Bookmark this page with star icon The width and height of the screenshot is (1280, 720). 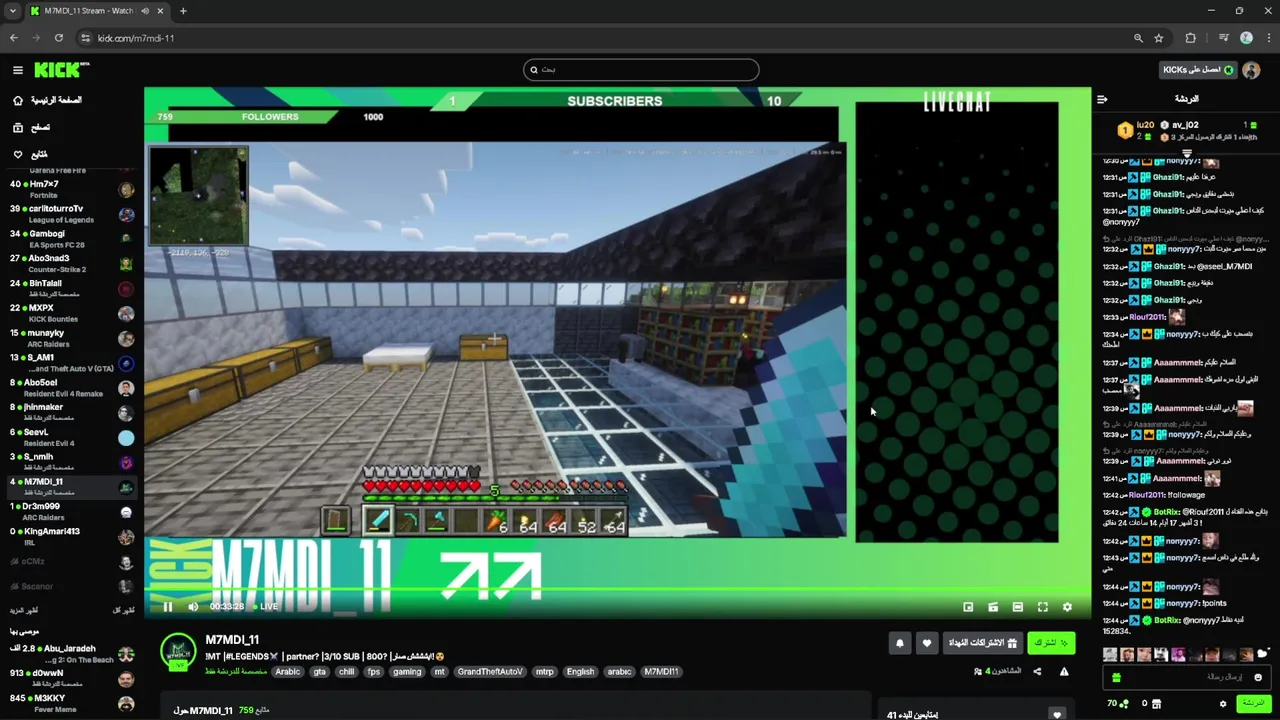click(x=1159, y=38)
